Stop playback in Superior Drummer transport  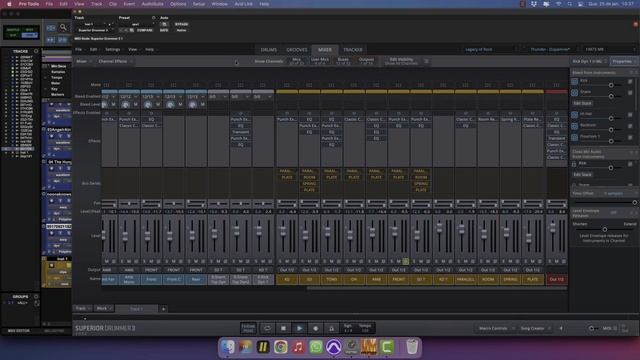click(283, 328)
